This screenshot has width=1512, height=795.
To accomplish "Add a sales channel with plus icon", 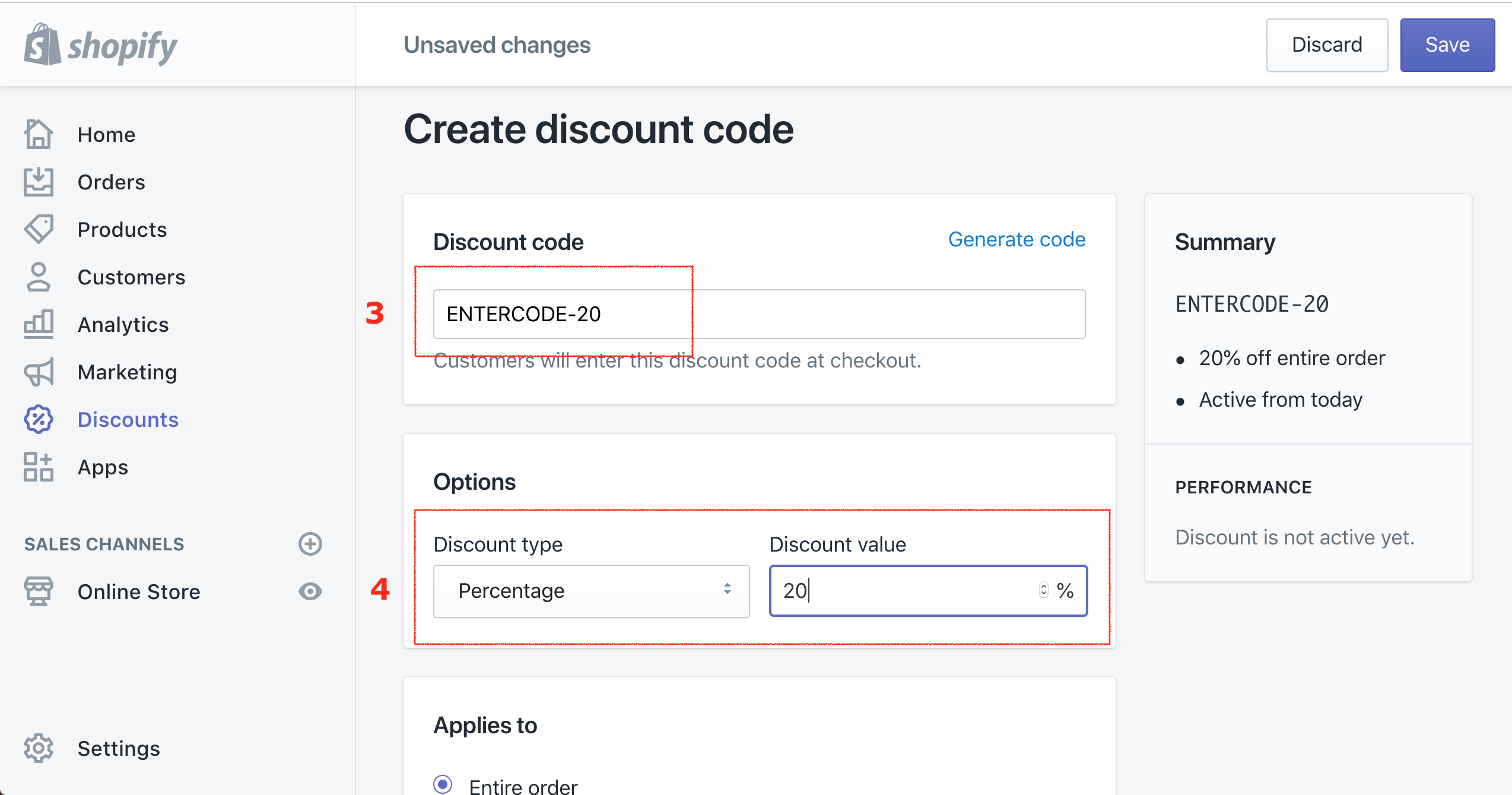I will [310, 544].
